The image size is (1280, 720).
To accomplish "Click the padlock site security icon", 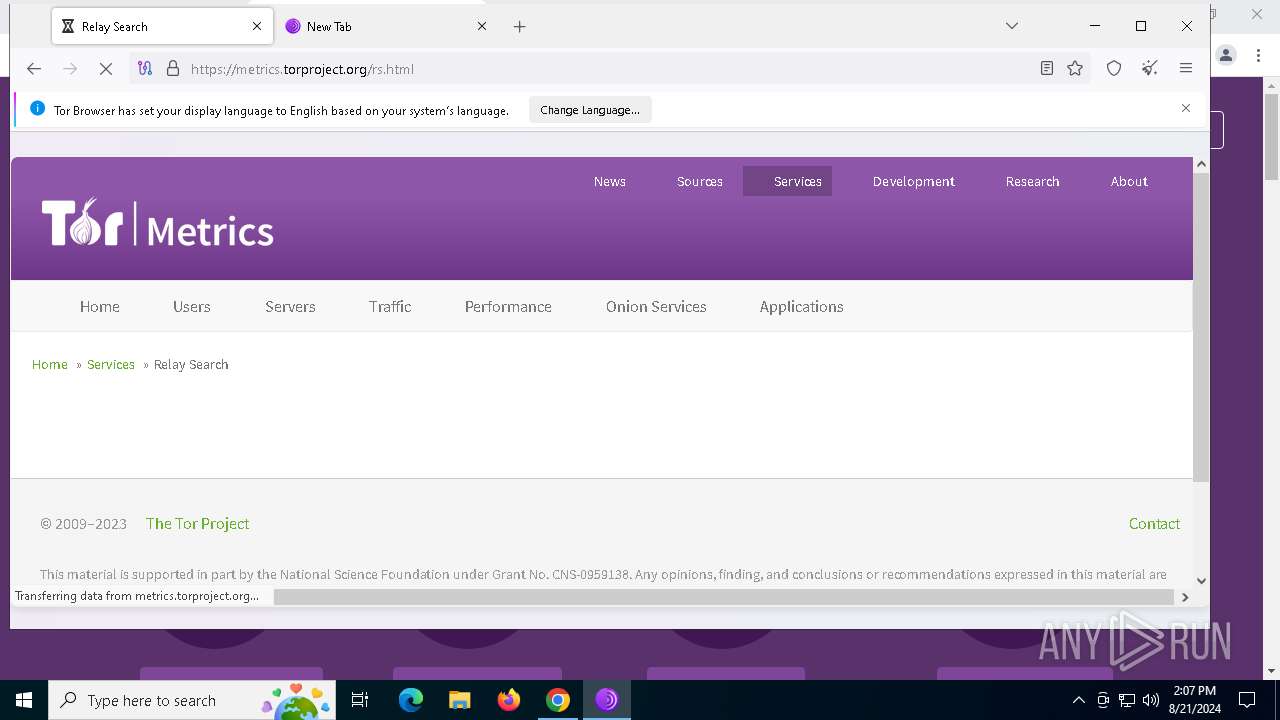I will click(173, 69).
